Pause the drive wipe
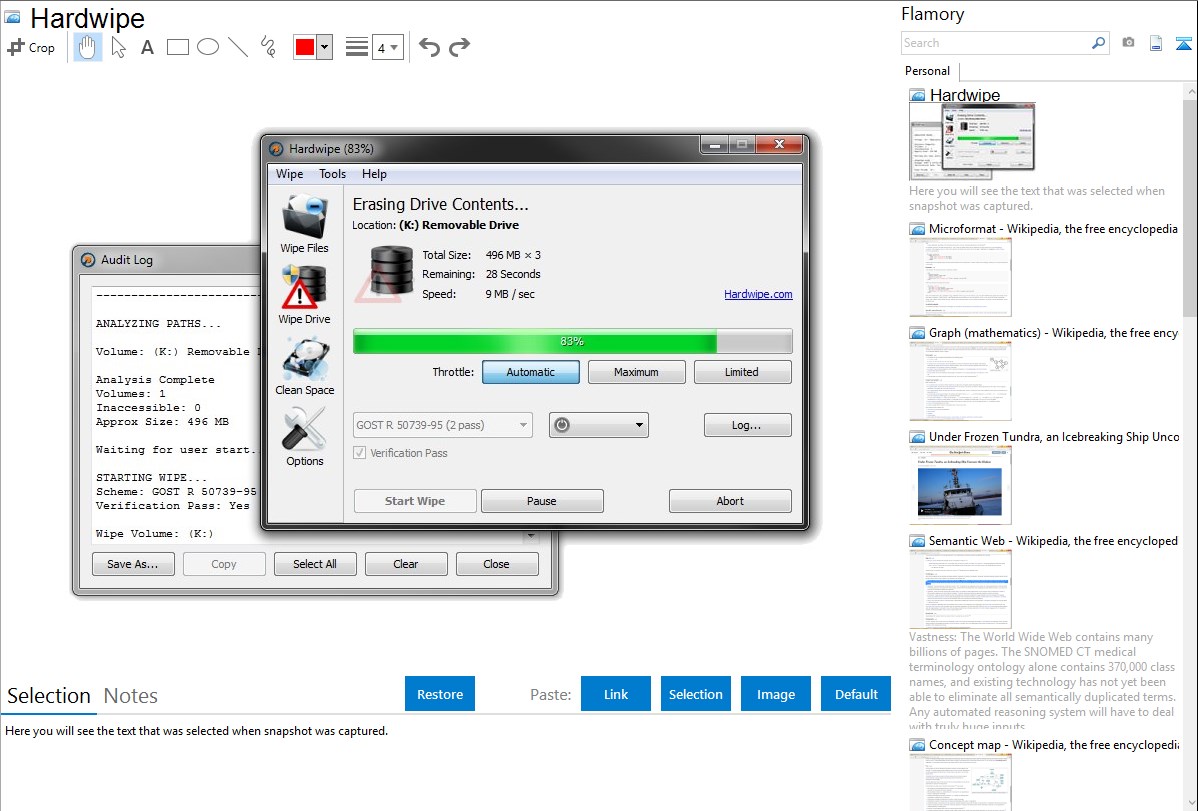The height and width of the screenshot is (811, 1198). click(x=542, y=501)
